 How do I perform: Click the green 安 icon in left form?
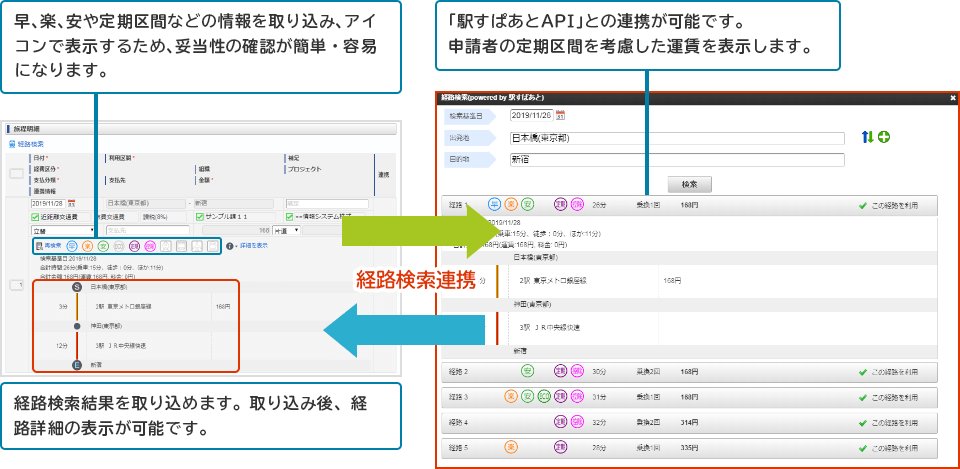pos(103,246)
